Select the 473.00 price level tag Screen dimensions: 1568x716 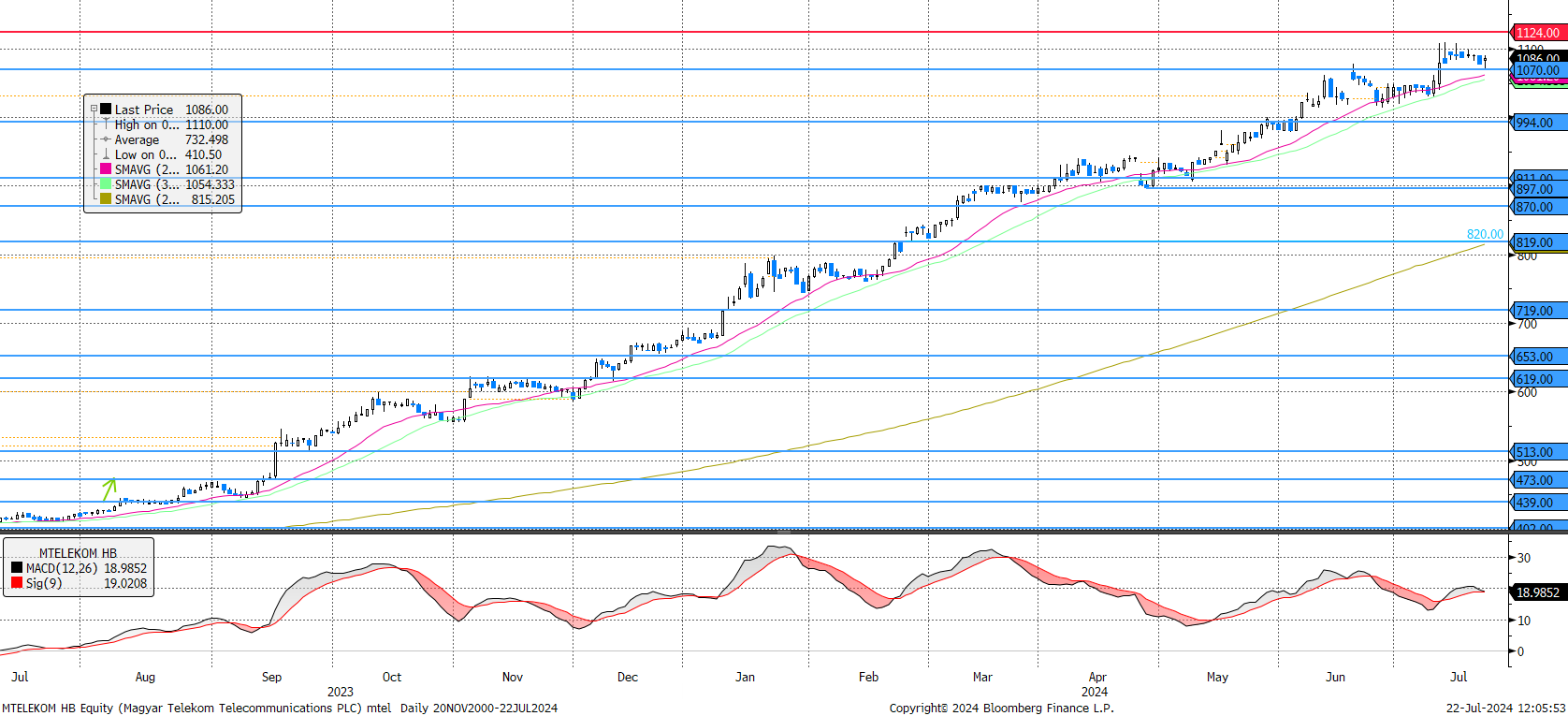pyautogui.click(x=1538, y=480)
